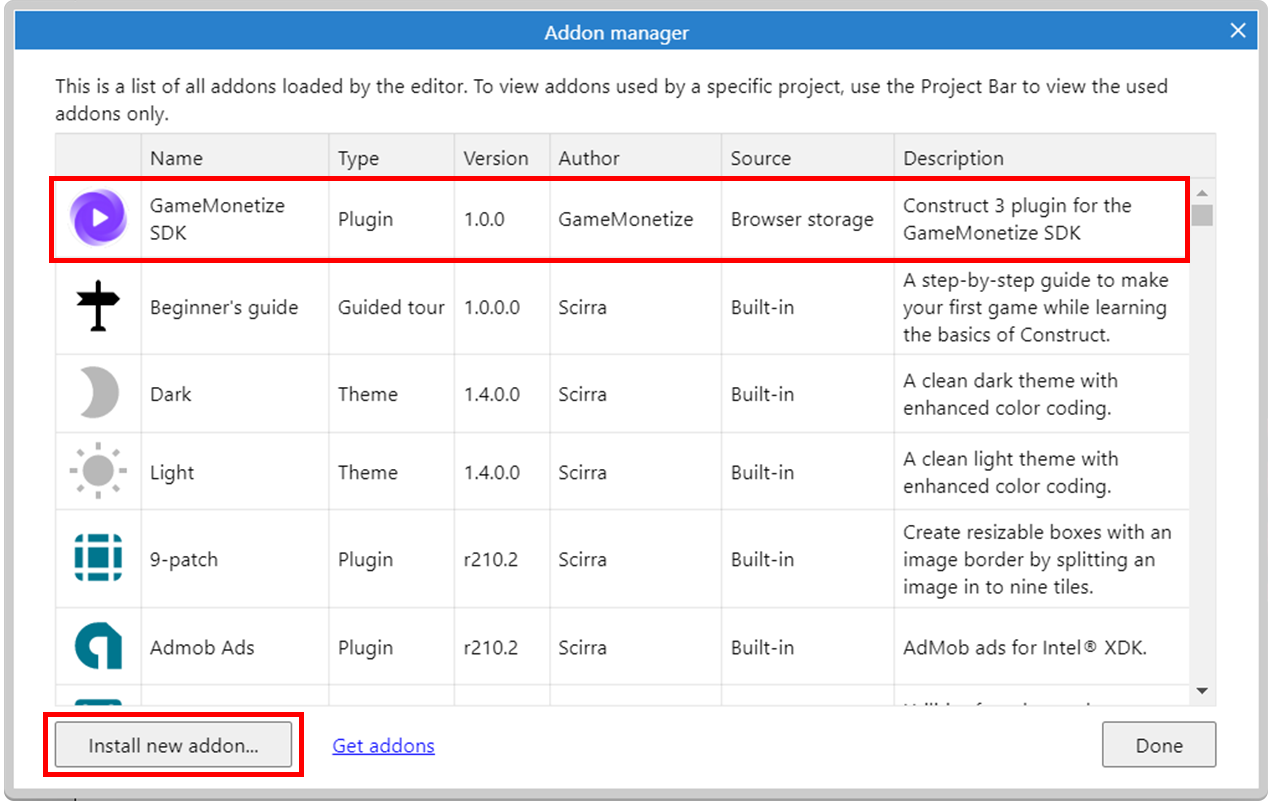Click the Name column header
This screenshot has height=801, width=1274.
tap(176, 158)
